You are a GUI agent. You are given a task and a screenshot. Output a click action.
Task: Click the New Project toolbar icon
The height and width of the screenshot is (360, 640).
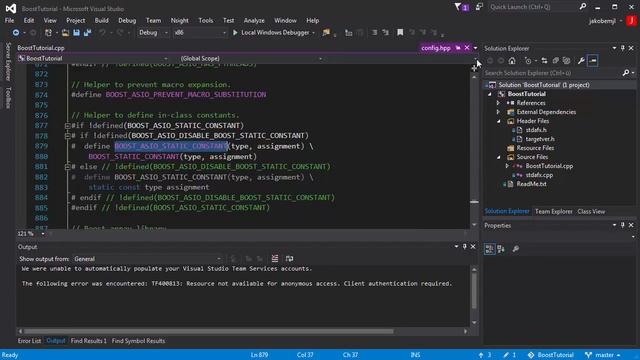48,33
